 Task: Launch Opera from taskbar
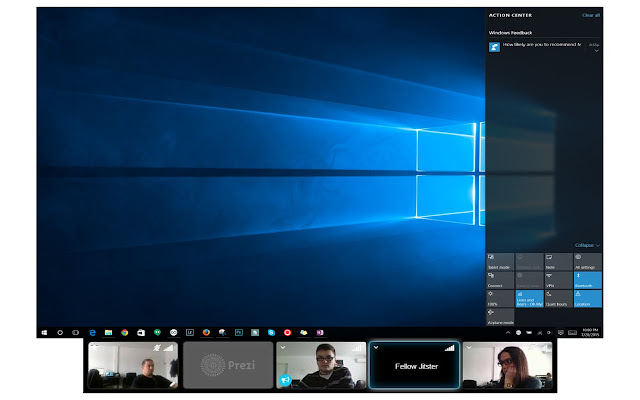287,333
